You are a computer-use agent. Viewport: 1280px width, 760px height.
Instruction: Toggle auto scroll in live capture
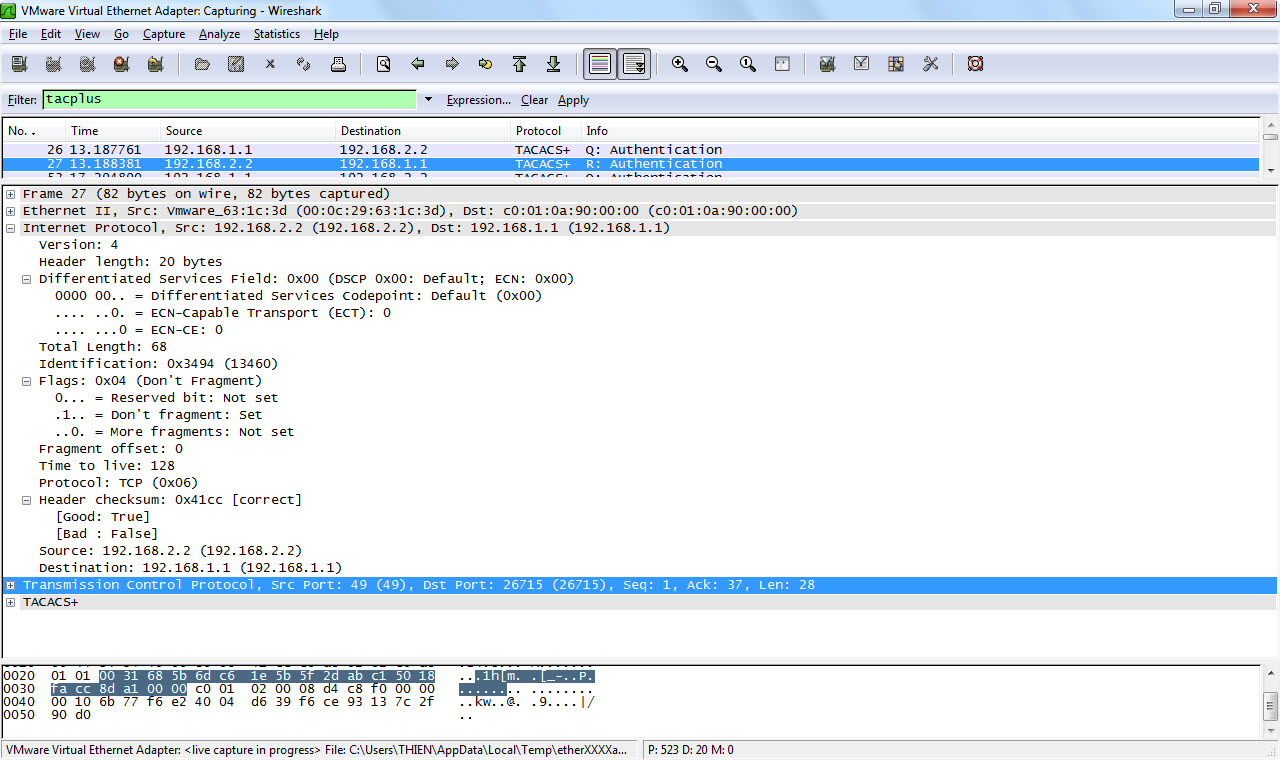pos(634,64)
